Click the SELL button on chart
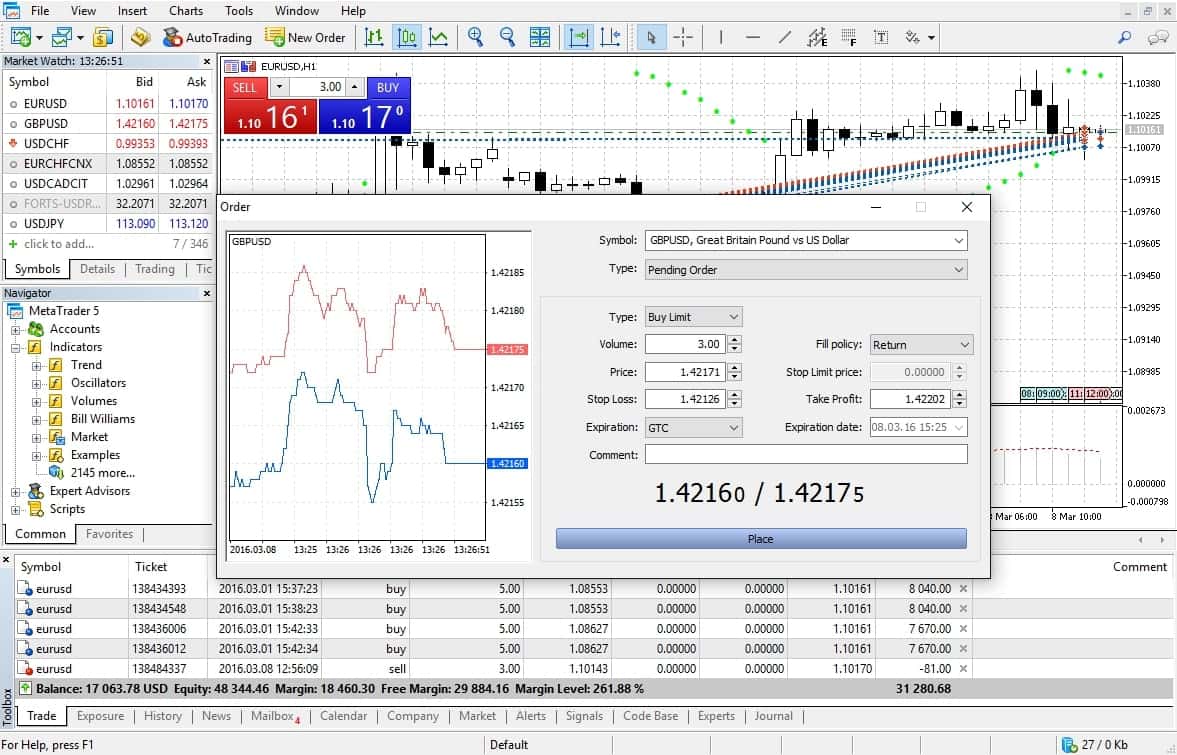 click(245, 88)
